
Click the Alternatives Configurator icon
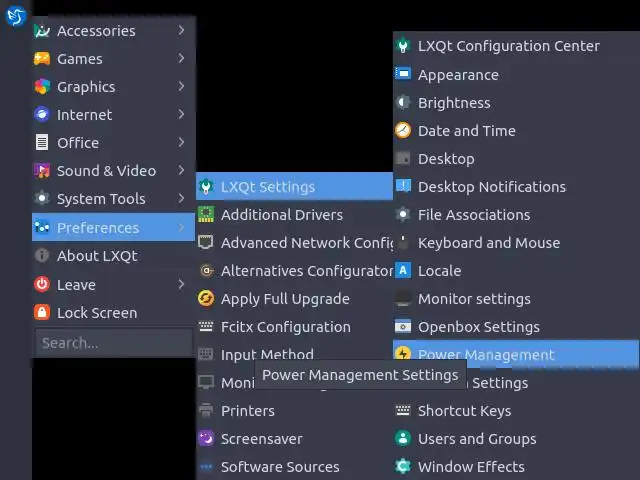point(206,270)
